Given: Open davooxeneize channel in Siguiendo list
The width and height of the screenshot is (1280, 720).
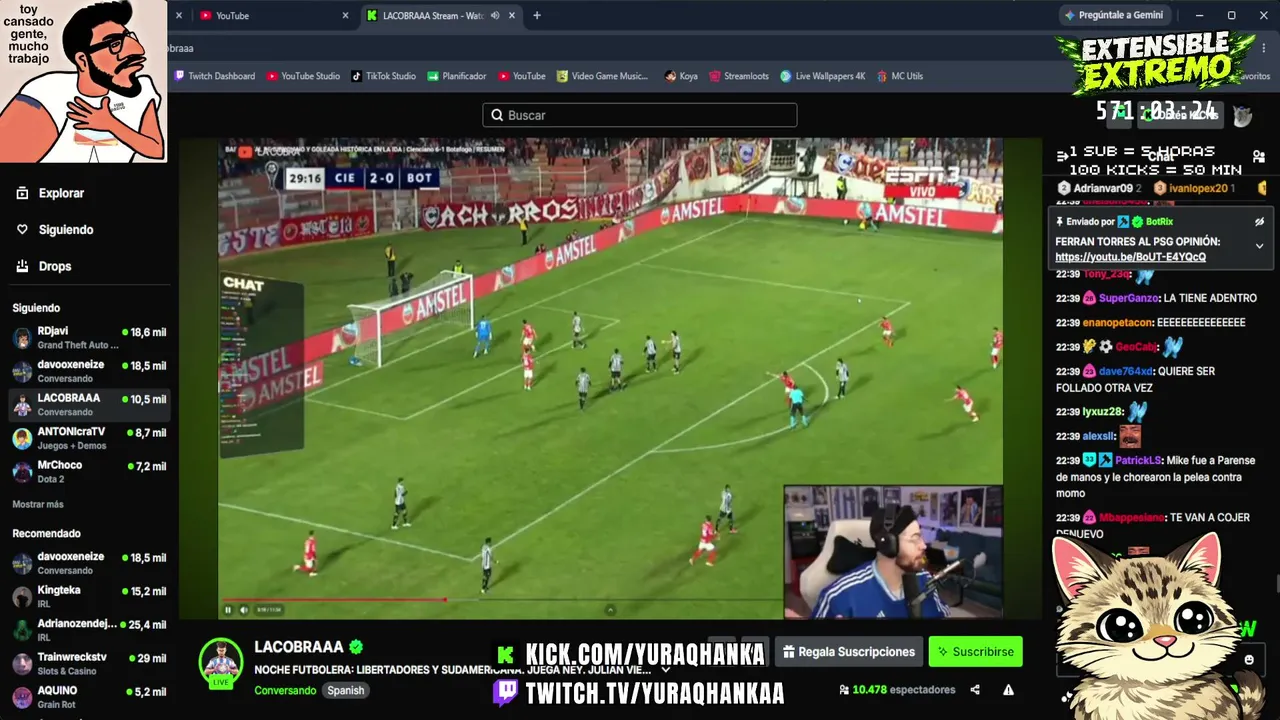Looking at the screenshot, I should point(88,371).
